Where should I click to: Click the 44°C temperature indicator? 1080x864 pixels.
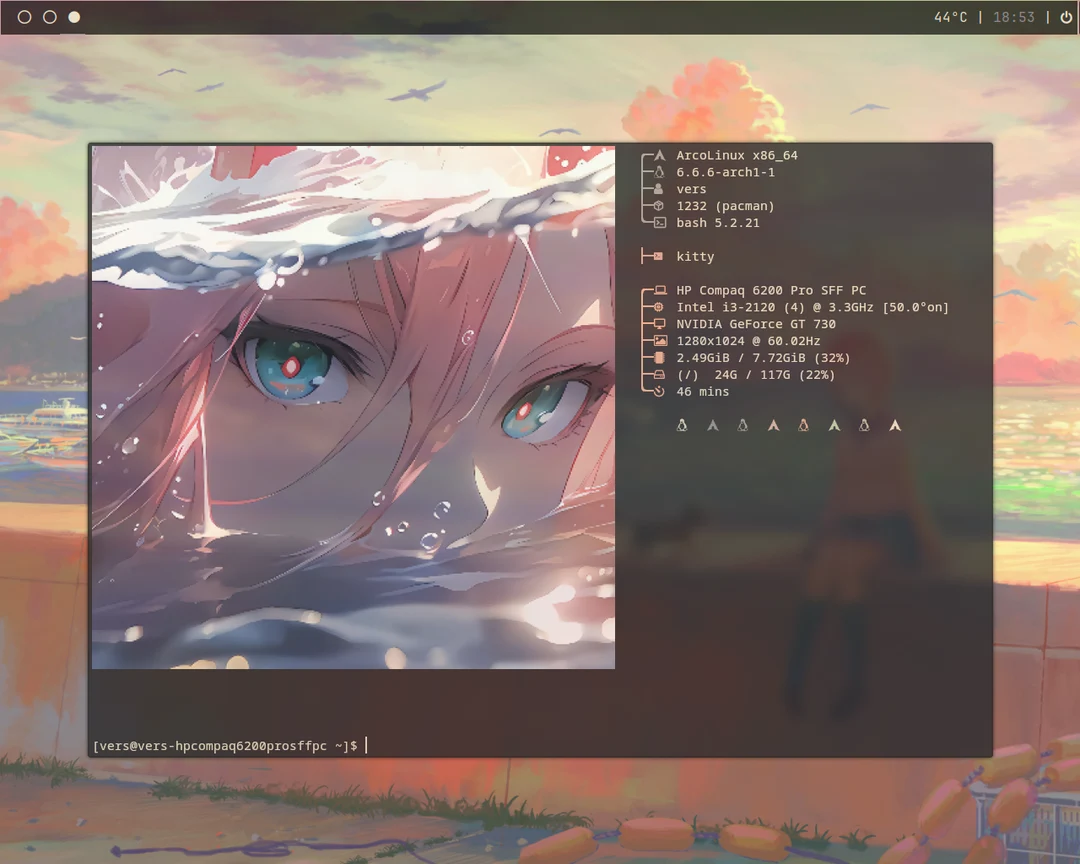point(950,17)
